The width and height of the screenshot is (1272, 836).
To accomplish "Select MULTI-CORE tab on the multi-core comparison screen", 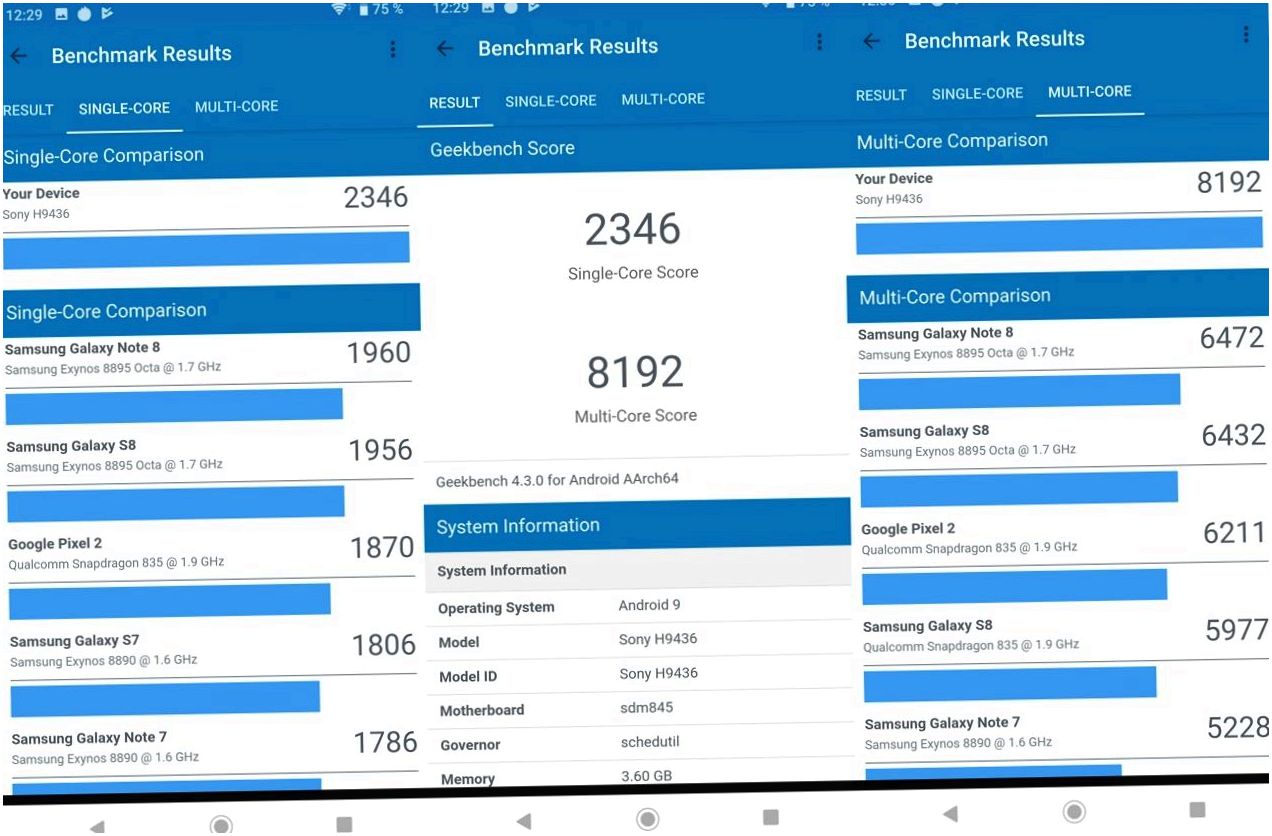I will (1090, 91).
